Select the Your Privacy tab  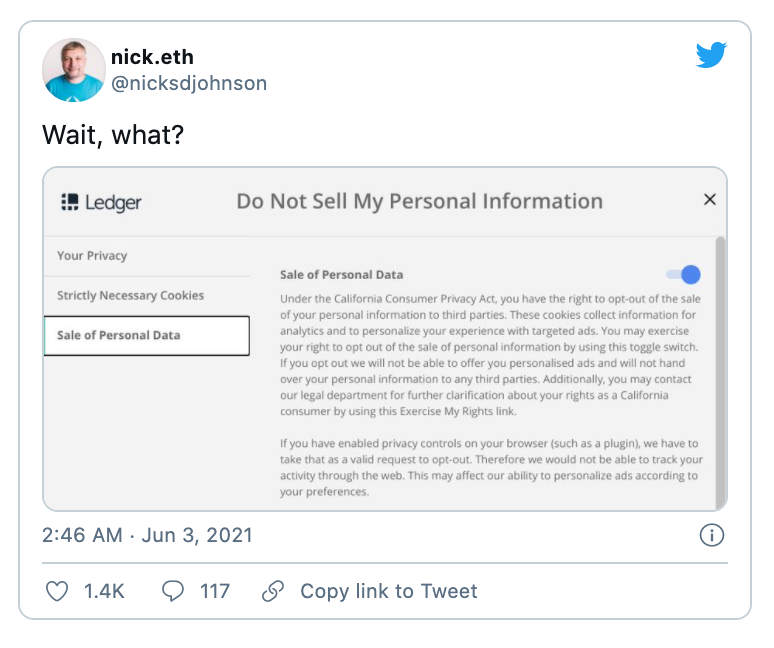[x=92, y=256]
